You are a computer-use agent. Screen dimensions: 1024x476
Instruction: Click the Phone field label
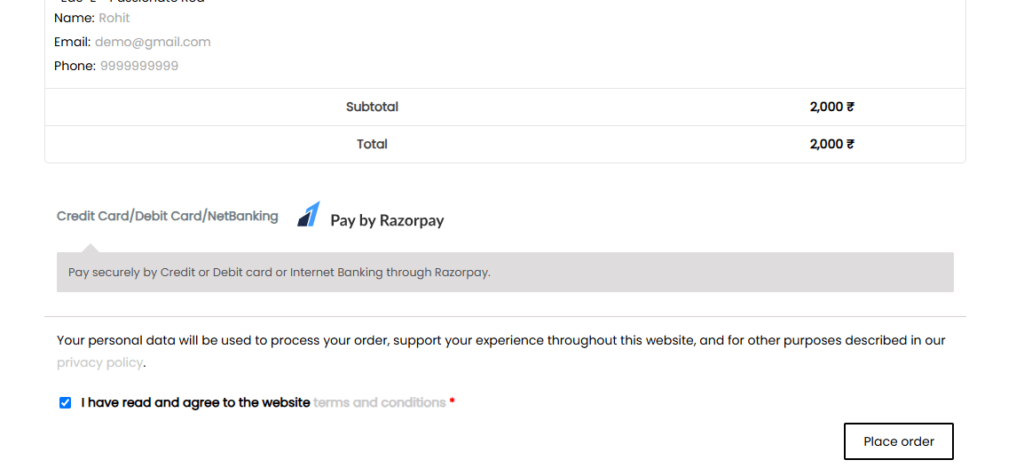click(75, 66)
